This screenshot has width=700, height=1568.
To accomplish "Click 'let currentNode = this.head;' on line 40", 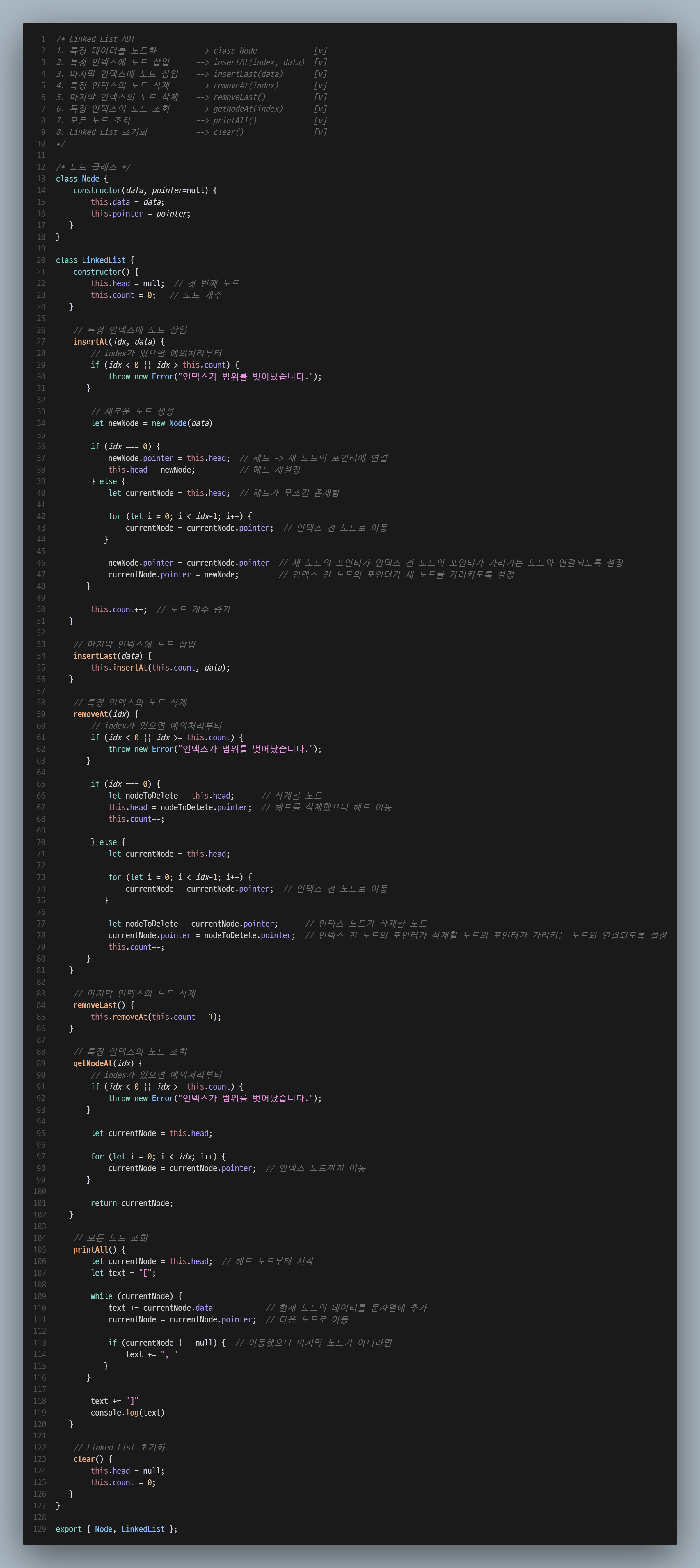I will (x=169, y=493).
